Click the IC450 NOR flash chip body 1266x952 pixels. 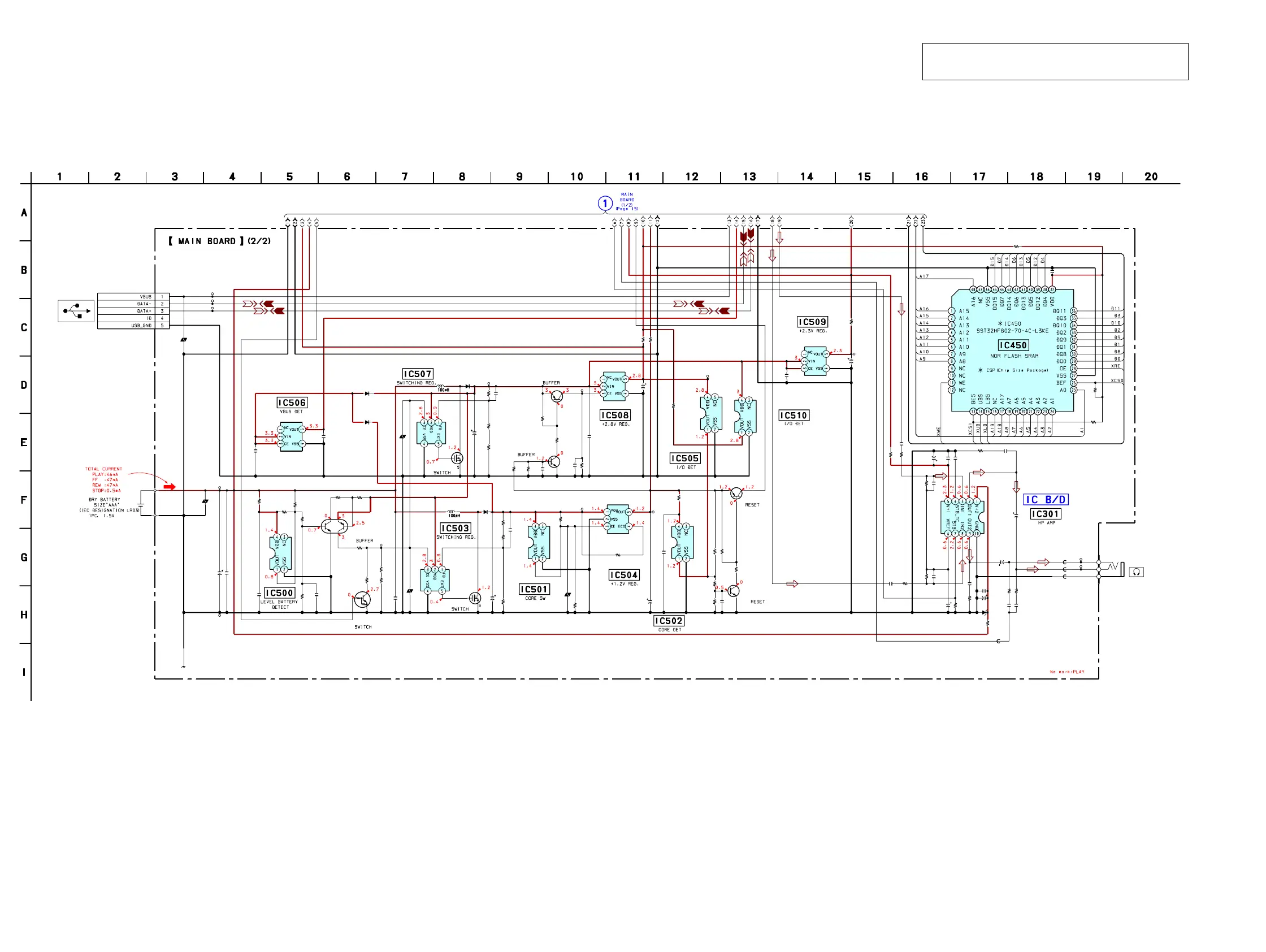pyautogui.click(x=1012, y=351)
